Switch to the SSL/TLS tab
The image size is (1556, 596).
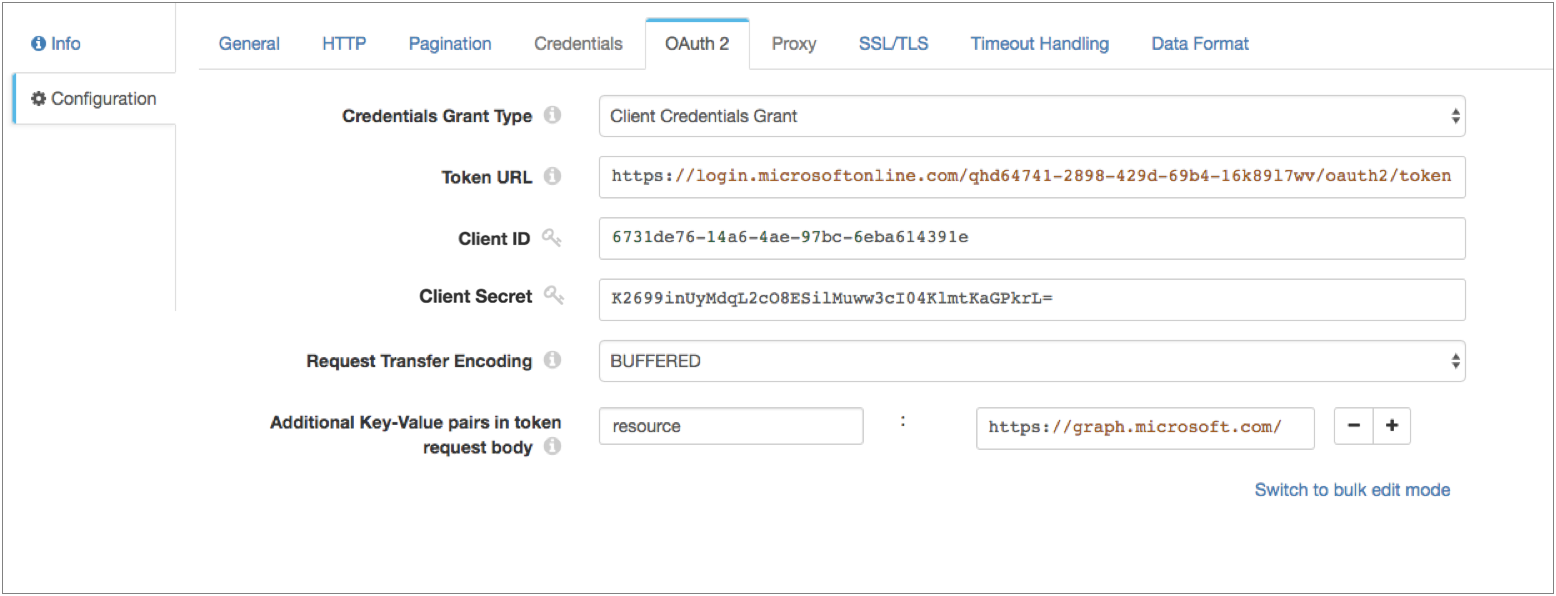point(892,43)
